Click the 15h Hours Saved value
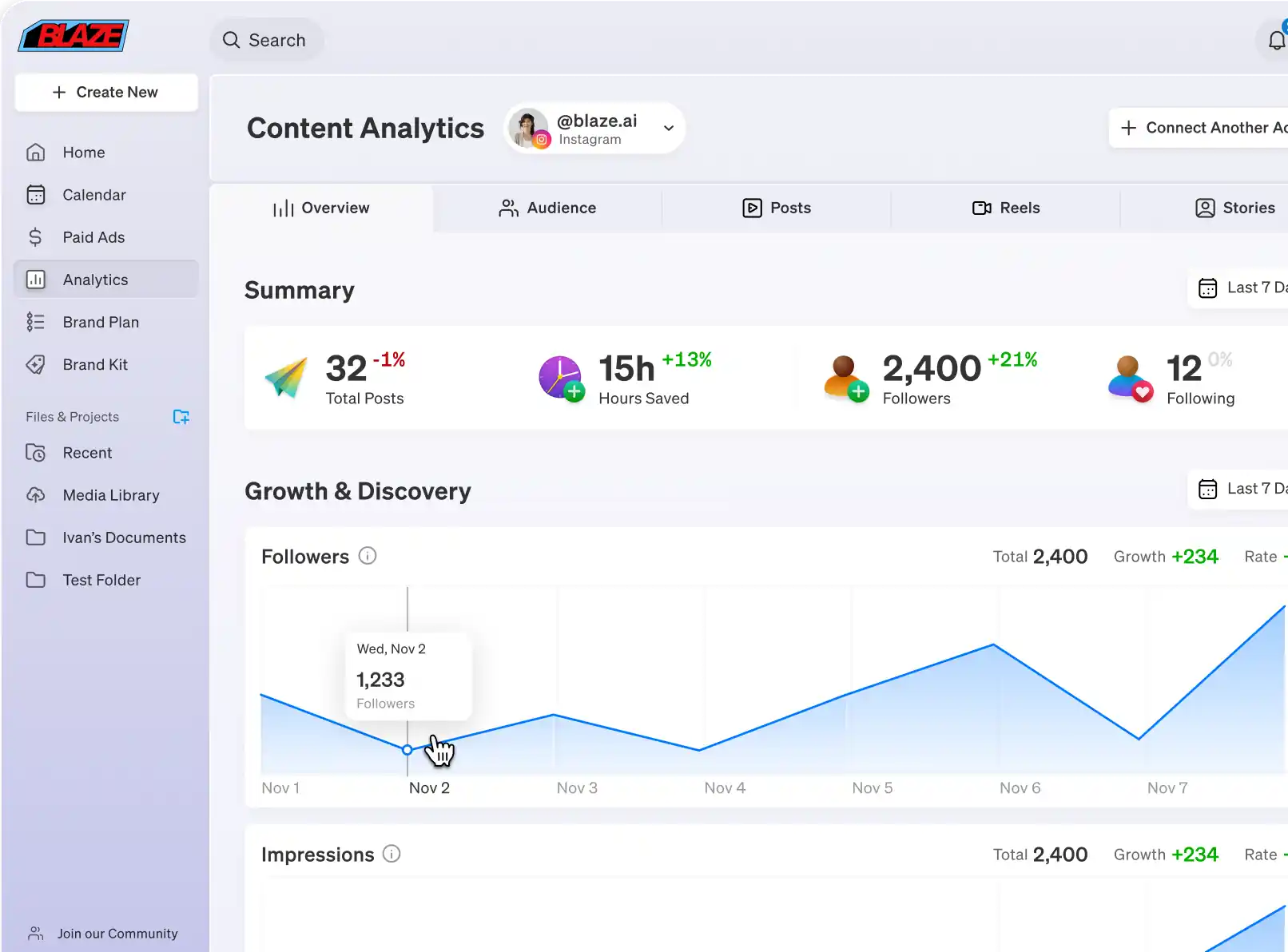The width and height of the screenshot is (1288, 952). pyautogui.click(x=626, y=369)
